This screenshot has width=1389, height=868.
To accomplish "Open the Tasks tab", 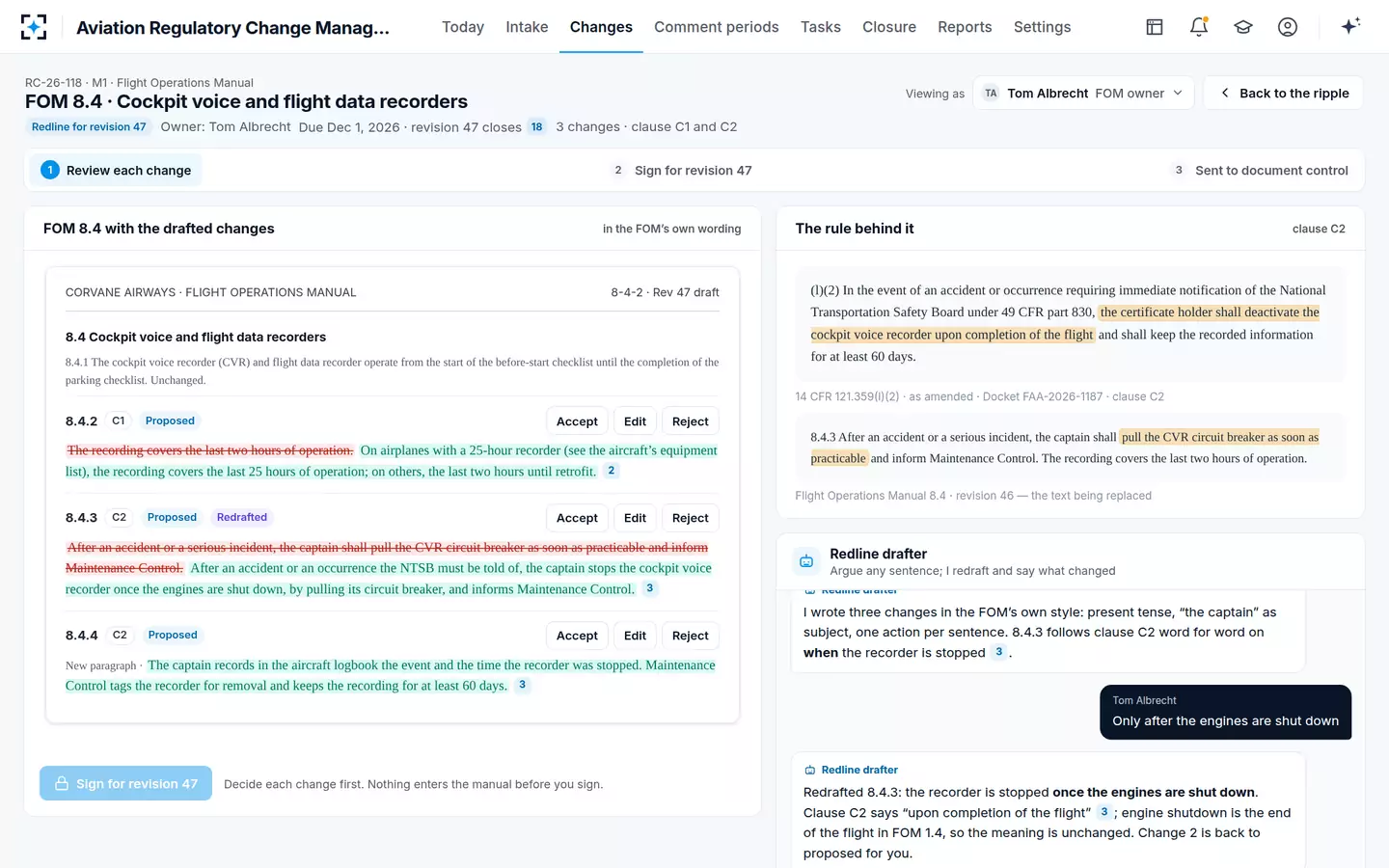I will click(x=821, y=27).
